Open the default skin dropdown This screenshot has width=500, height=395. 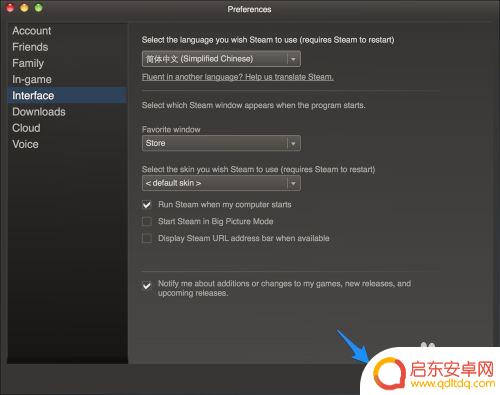pyautogui.click(x=221, y=183)
